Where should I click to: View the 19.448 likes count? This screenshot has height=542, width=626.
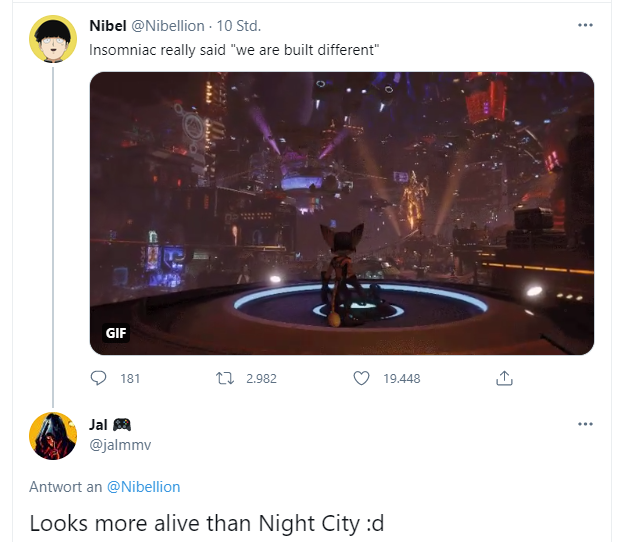pos(402,378)
